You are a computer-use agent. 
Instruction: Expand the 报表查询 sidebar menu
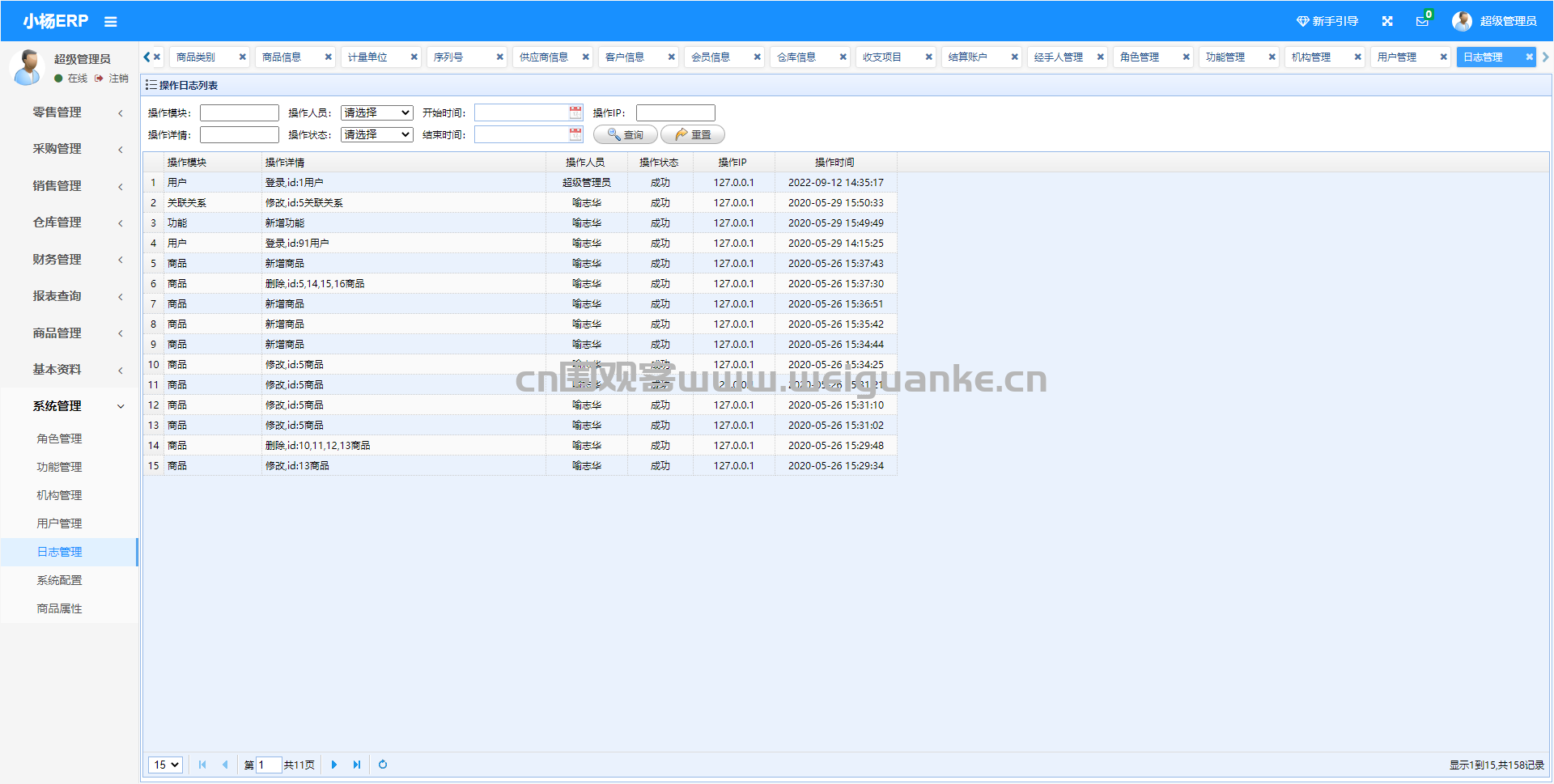[70, 296]
